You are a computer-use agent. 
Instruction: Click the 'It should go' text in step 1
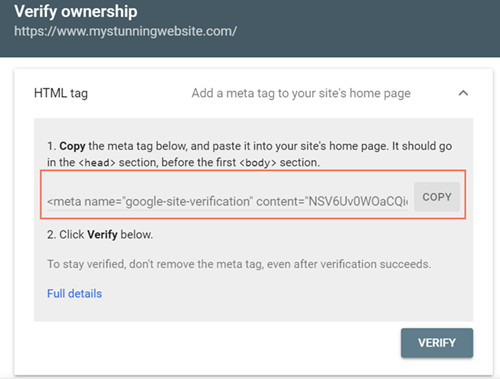[422, 146]
